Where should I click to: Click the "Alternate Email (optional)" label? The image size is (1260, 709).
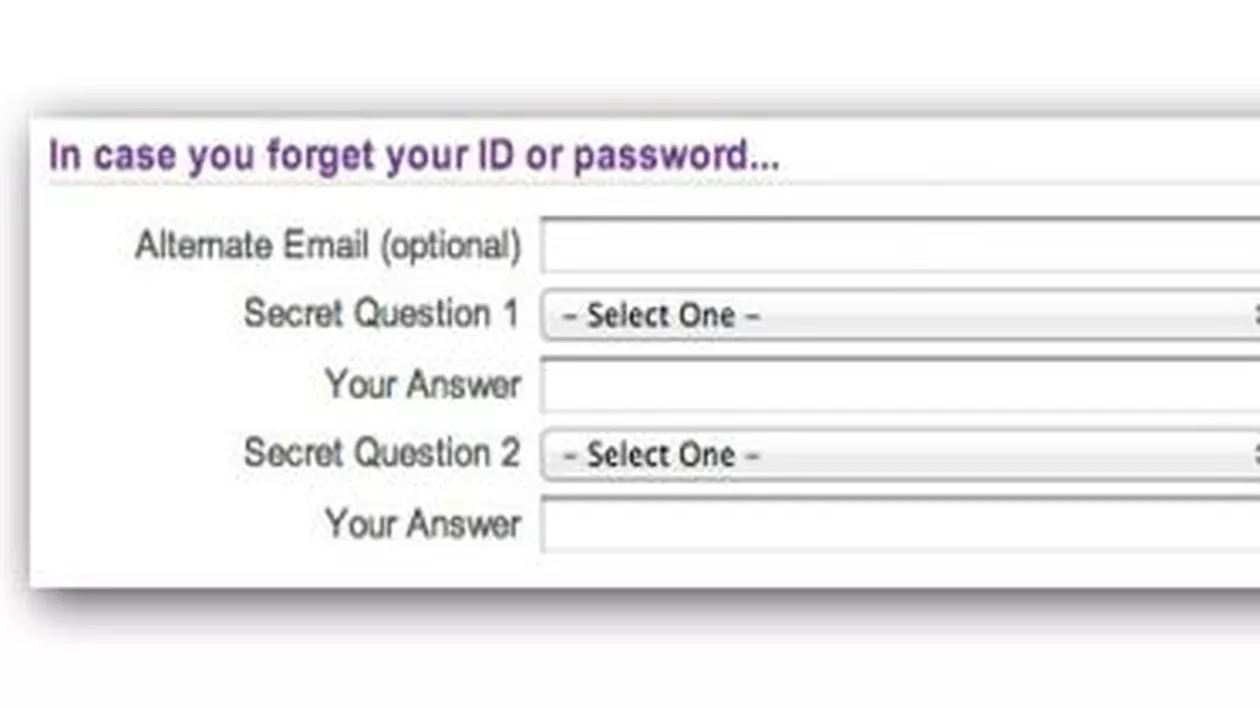328,246
